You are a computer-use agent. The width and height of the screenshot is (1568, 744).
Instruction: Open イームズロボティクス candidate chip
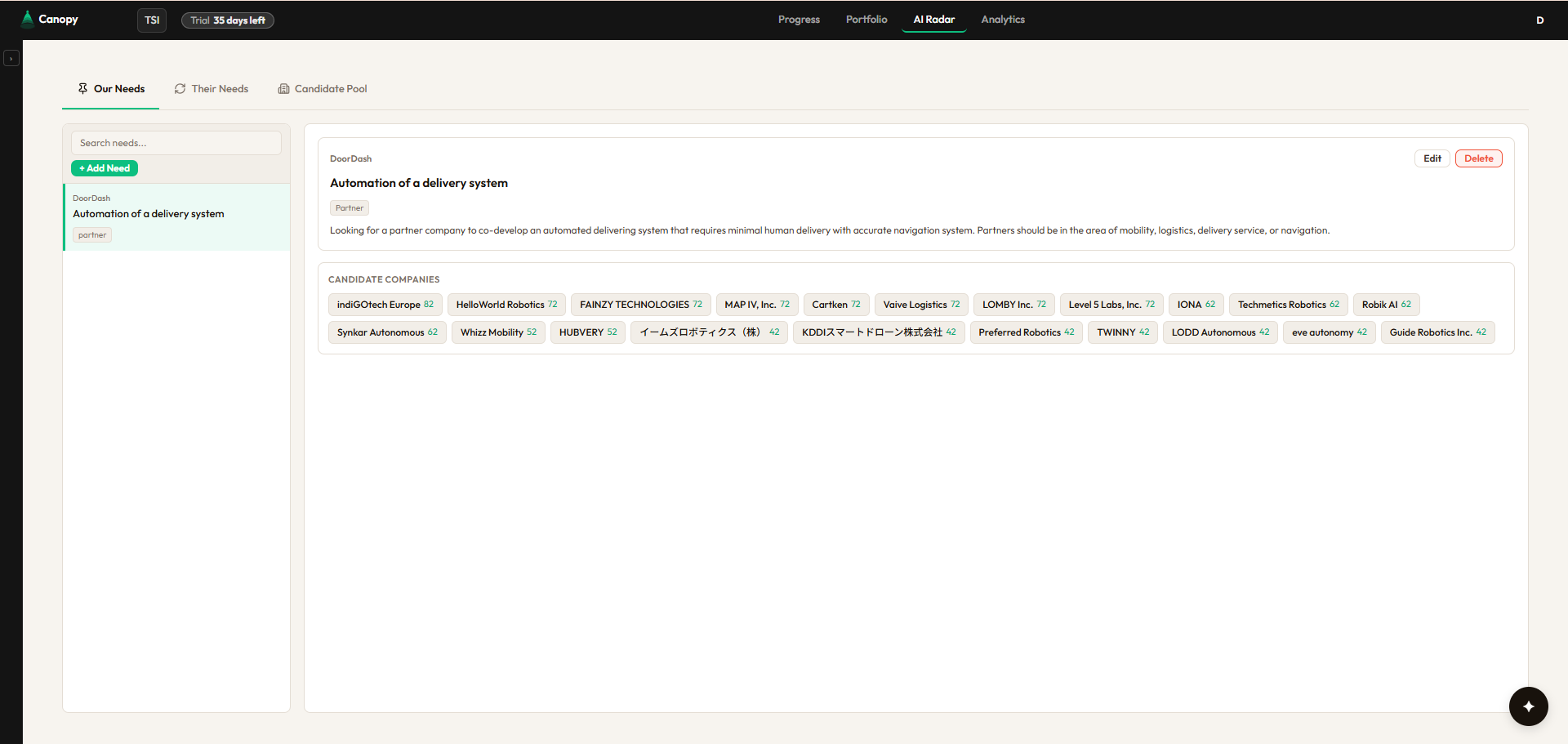click(x=709, y=332)
